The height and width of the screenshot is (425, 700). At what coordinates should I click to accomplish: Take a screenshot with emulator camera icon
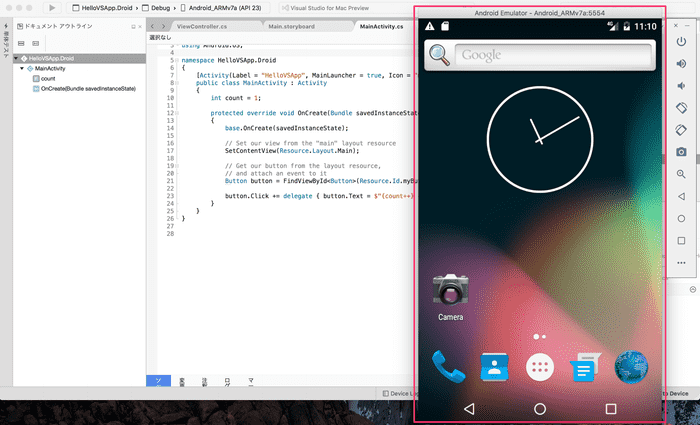click(681, 152)
